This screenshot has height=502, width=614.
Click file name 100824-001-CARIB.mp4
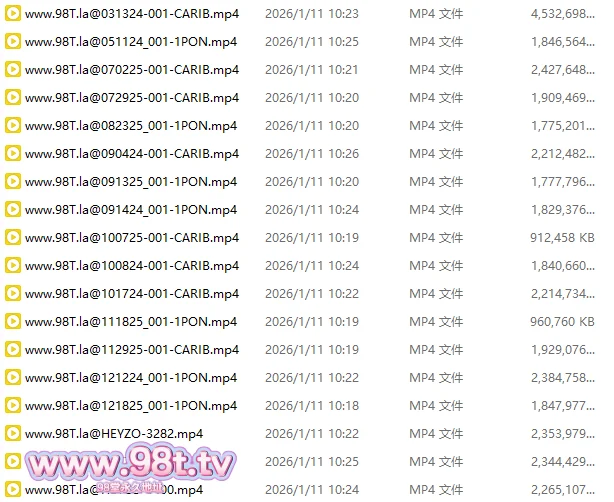(x=132, y=266)
